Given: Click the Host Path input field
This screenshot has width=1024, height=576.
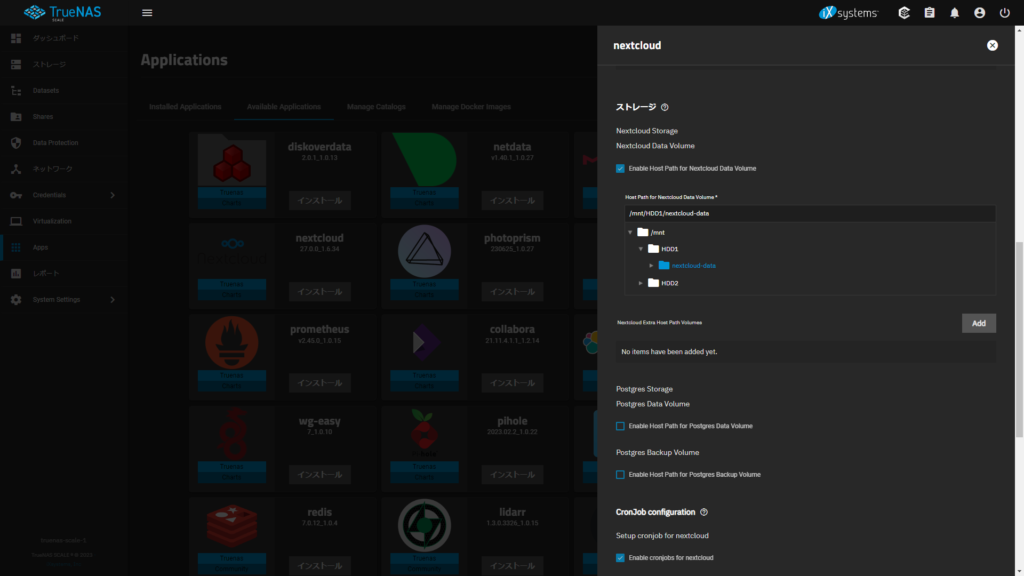Looking at the screenshot, I should [805, 213].
